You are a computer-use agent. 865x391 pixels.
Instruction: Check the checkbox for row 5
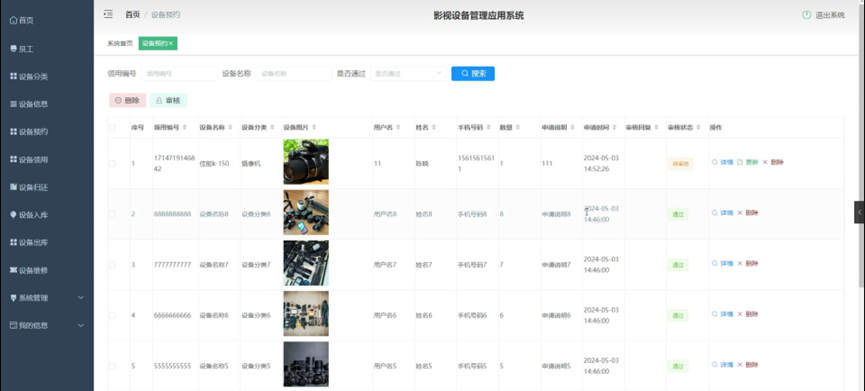tap(112, 366)
